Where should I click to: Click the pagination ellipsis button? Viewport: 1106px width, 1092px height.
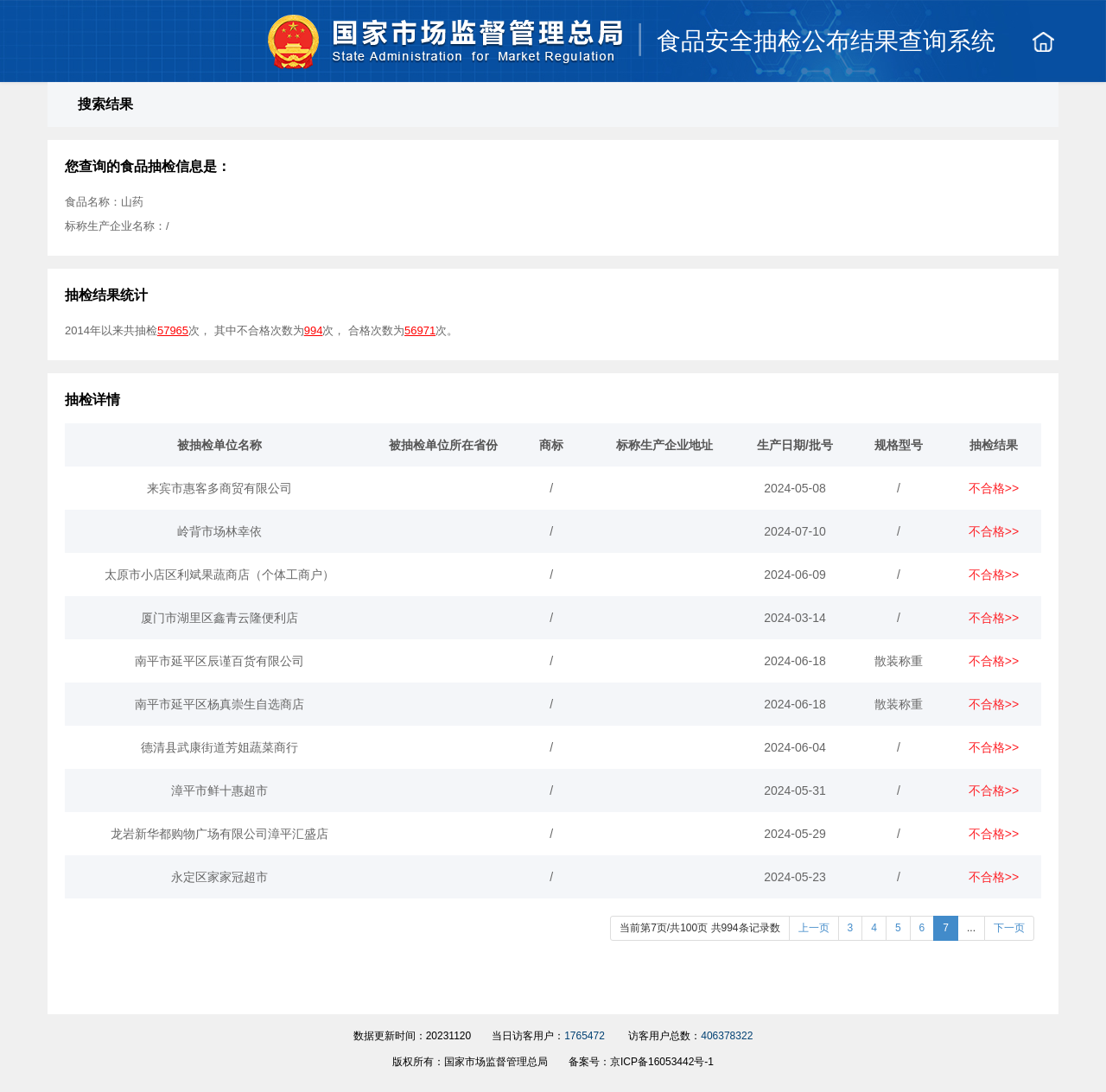tap(971, 928)
